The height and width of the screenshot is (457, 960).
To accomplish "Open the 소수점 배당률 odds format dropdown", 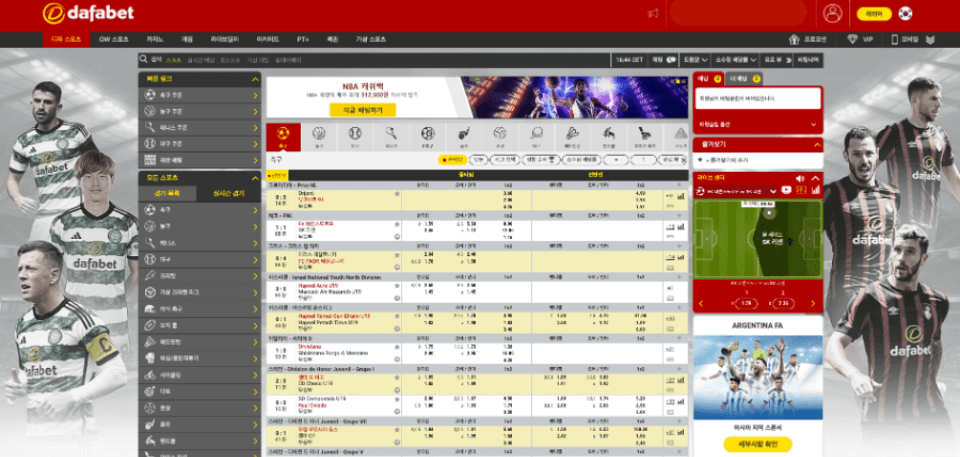I will (735, 59).
